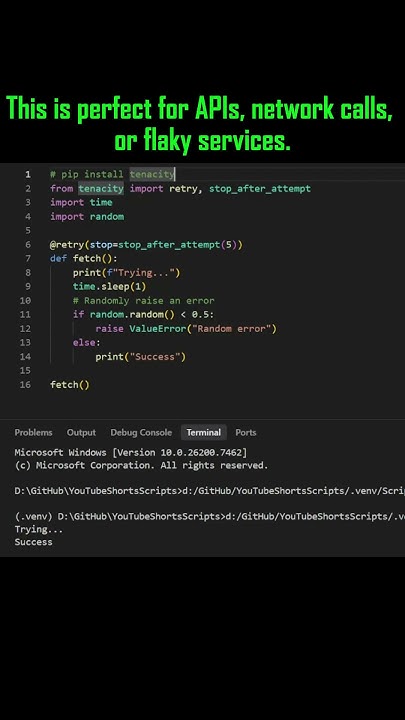Click the 'fetch()' call on line 16
The height and width of the screenshot is (720, 405).
70,385
